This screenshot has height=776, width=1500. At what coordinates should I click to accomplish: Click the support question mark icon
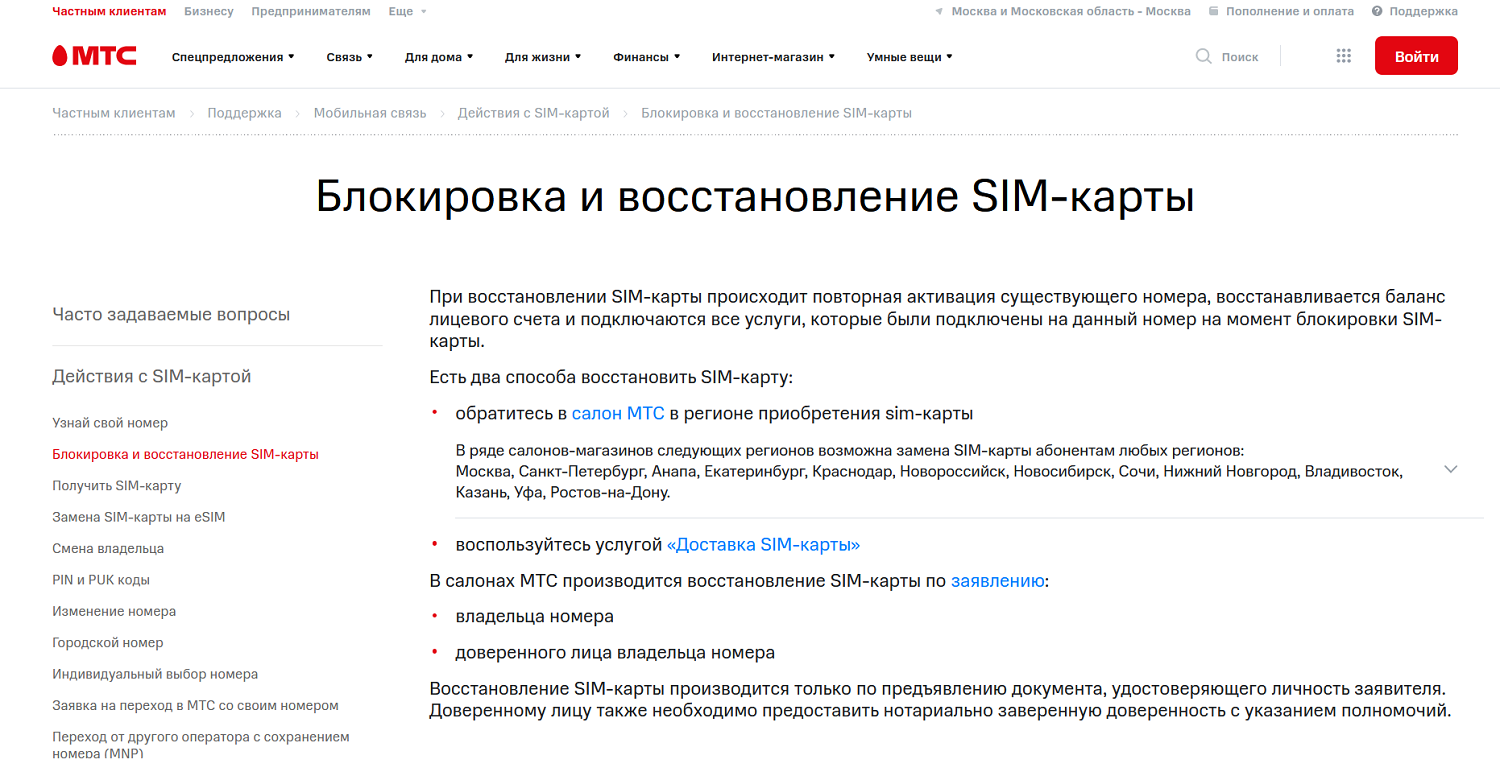coord(1377,12)
